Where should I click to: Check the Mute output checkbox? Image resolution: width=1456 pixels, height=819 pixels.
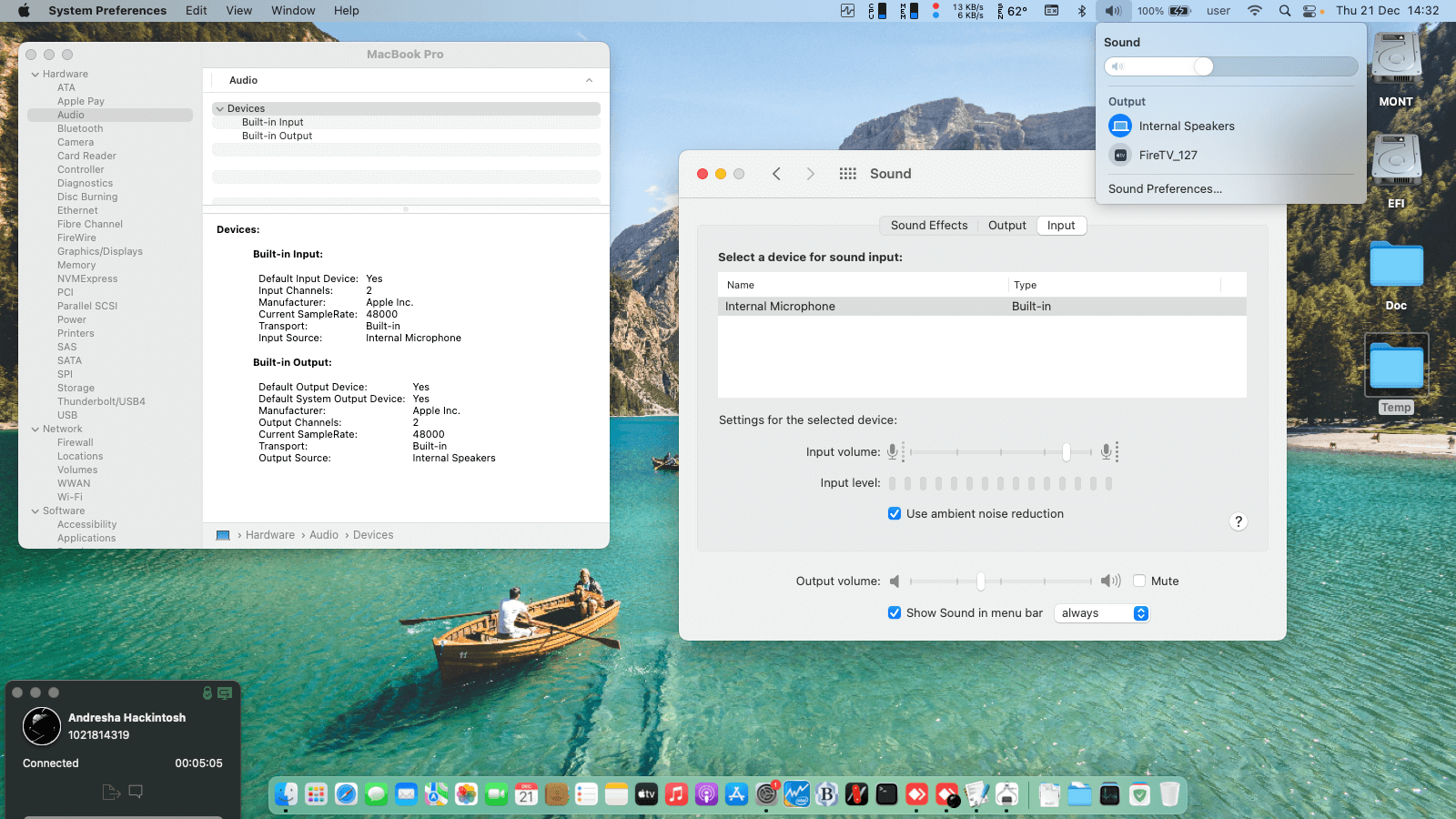point(1139,581)
